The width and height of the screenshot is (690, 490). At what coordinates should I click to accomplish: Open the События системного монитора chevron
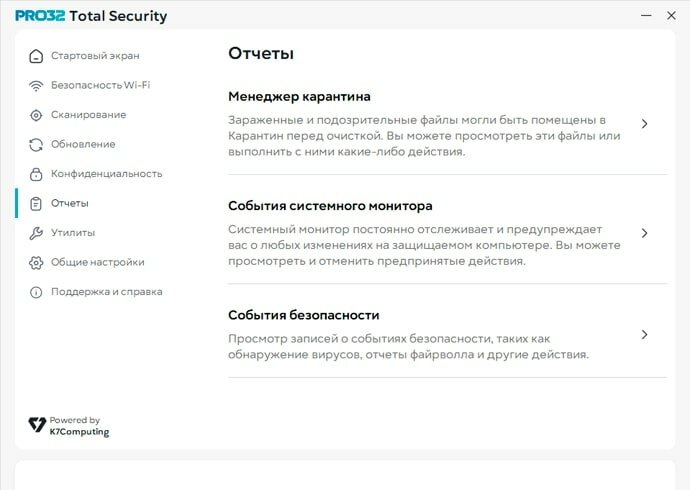point(645,233)
